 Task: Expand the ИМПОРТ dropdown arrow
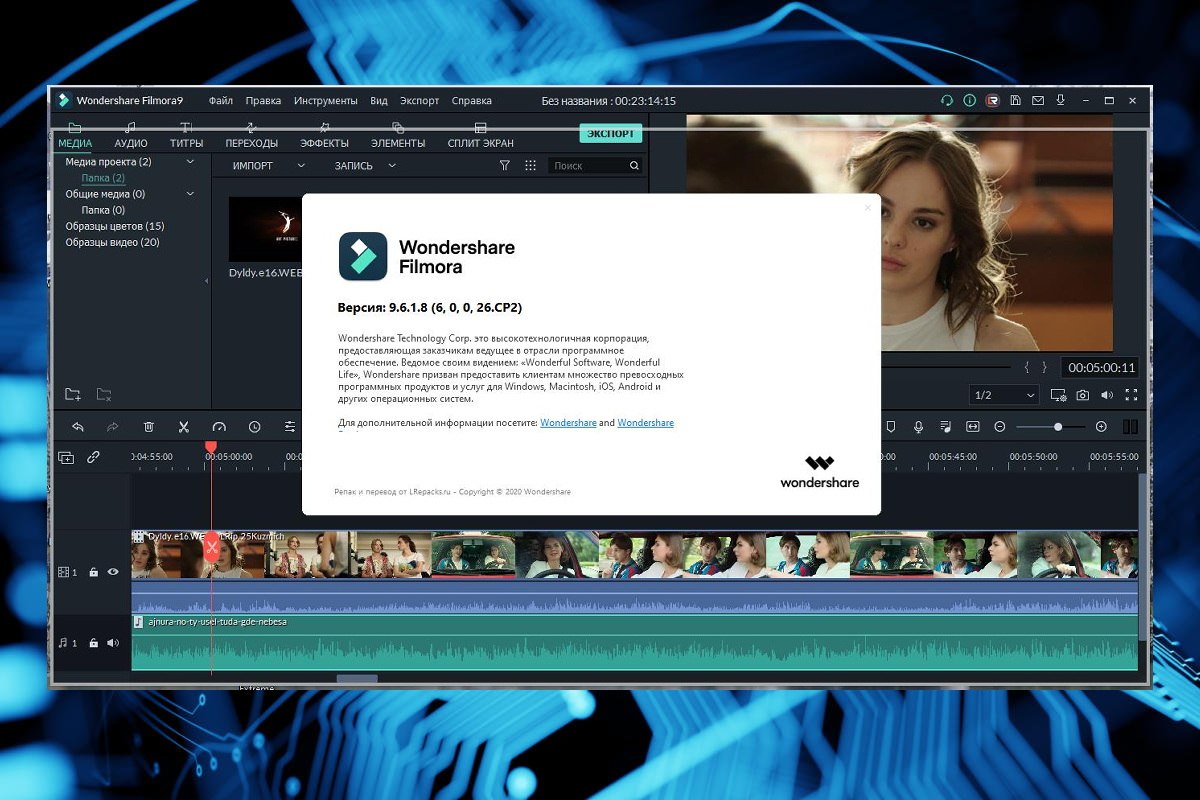coord(300,166)
